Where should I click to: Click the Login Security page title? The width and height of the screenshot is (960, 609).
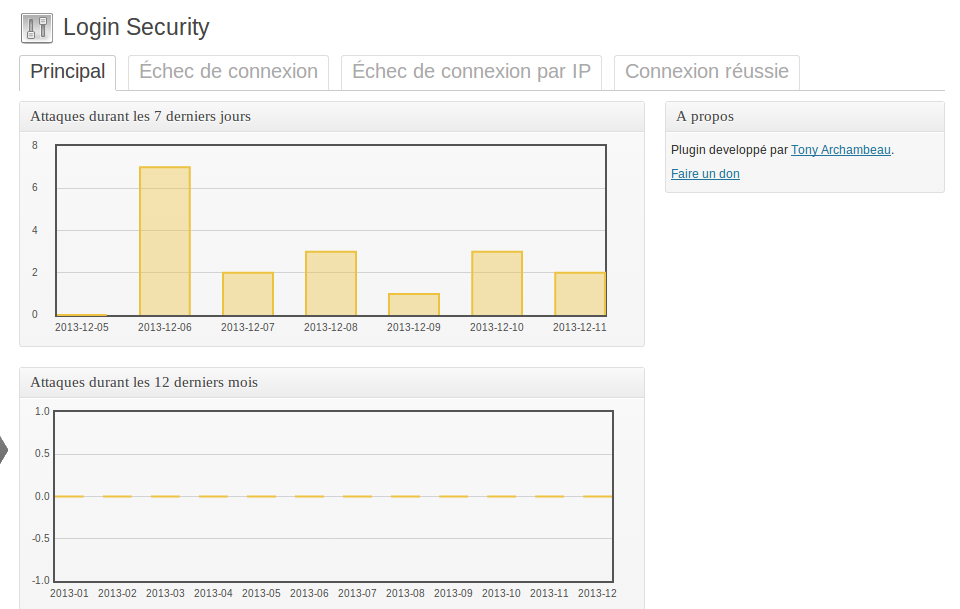point(136,28)
